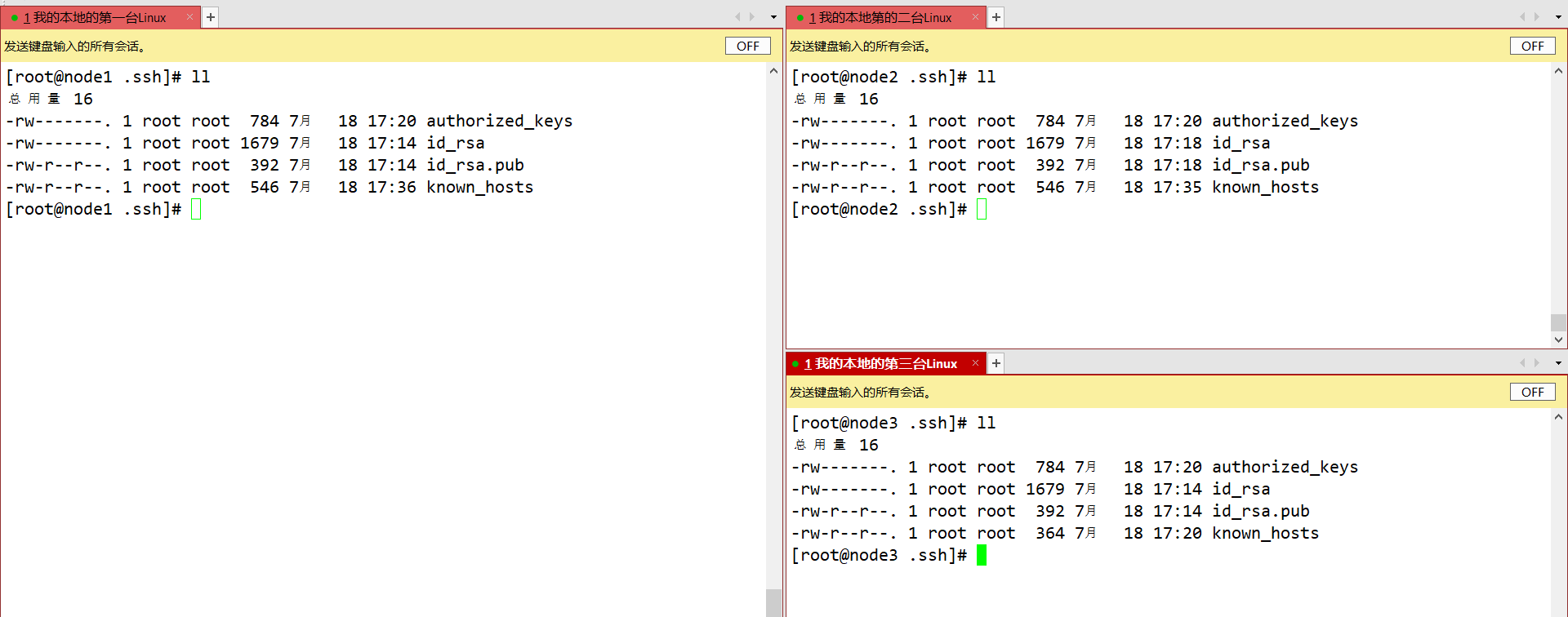Click time 17:36 in node1 listing

[x=392, y=187]
